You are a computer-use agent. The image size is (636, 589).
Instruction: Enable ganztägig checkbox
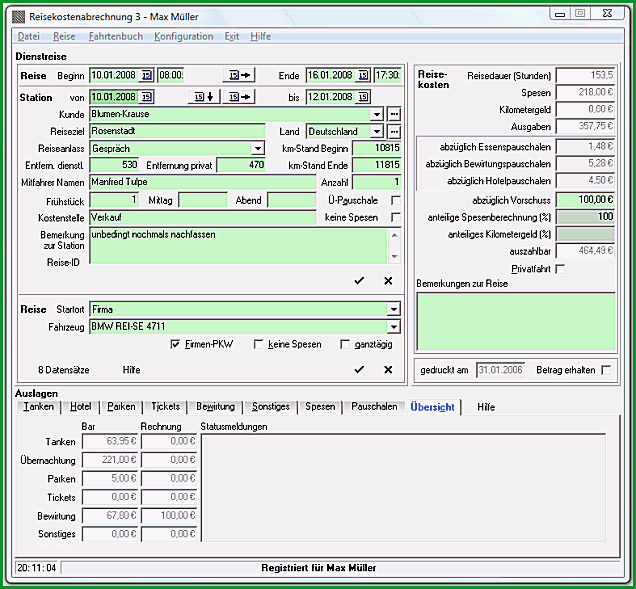click(x=345, y=344)
